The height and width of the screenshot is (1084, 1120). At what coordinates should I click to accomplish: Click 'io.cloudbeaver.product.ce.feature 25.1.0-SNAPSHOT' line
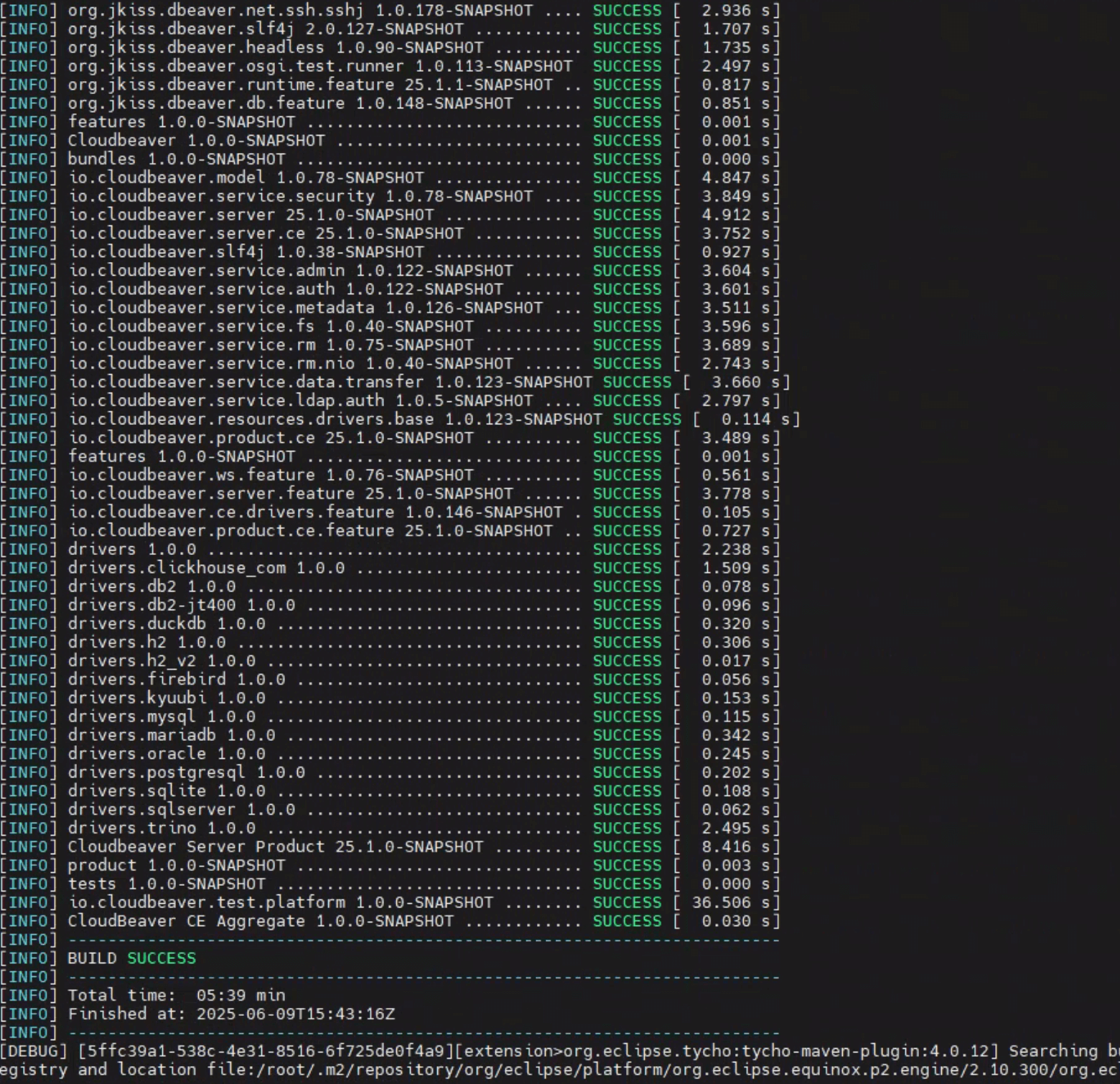(x=390, y=531)
